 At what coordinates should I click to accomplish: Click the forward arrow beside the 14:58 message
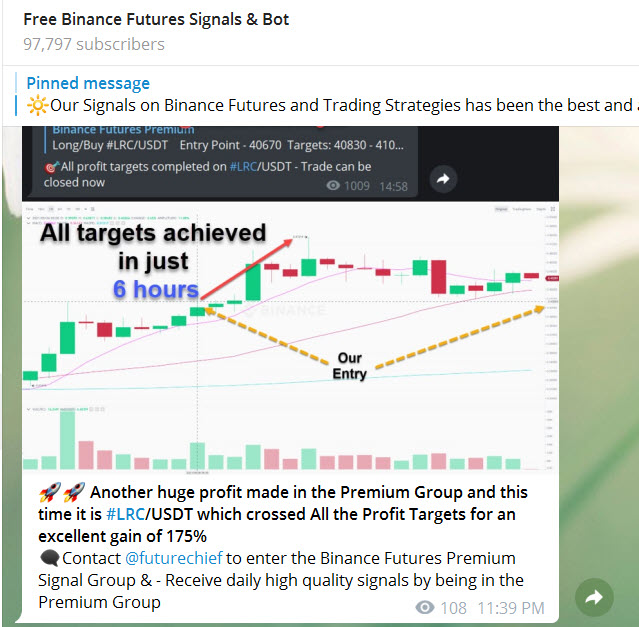pyautogui.click(x=443, y=179)
